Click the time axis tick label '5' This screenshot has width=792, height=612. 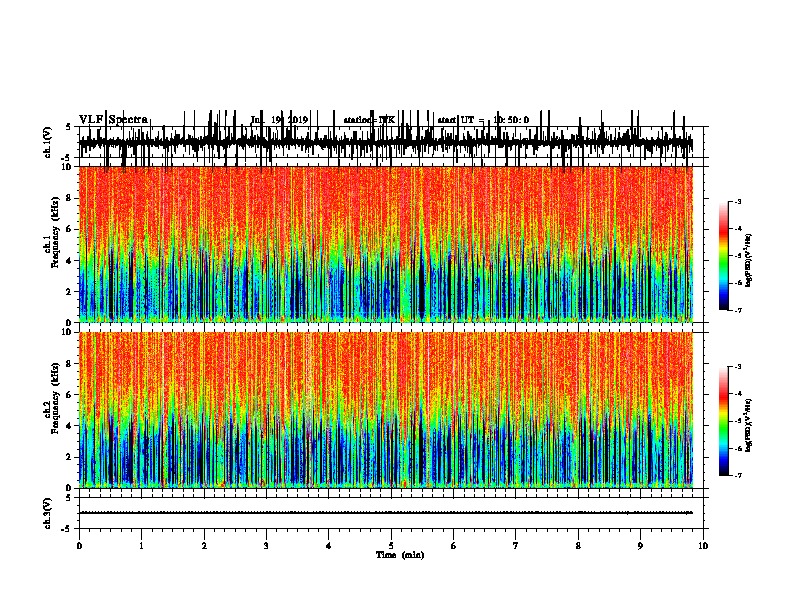pos(391,546)
